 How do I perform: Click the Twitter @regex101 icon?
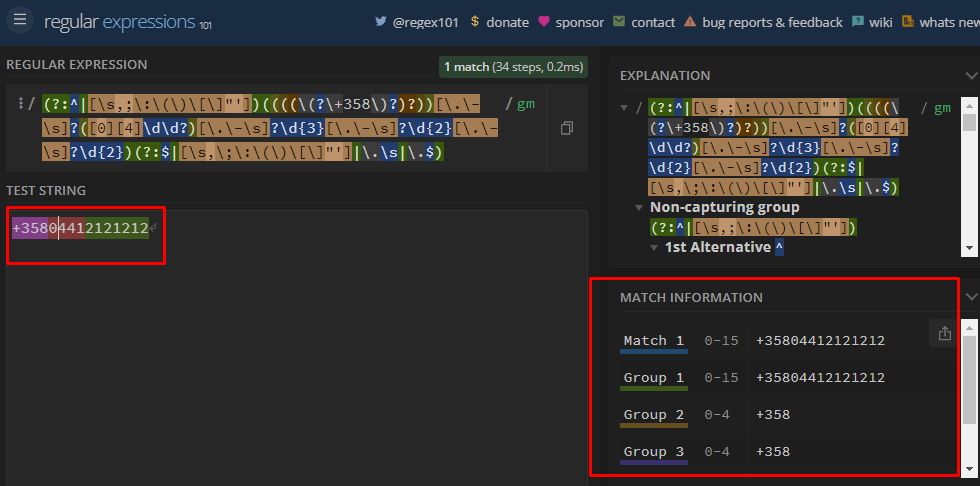381,21
